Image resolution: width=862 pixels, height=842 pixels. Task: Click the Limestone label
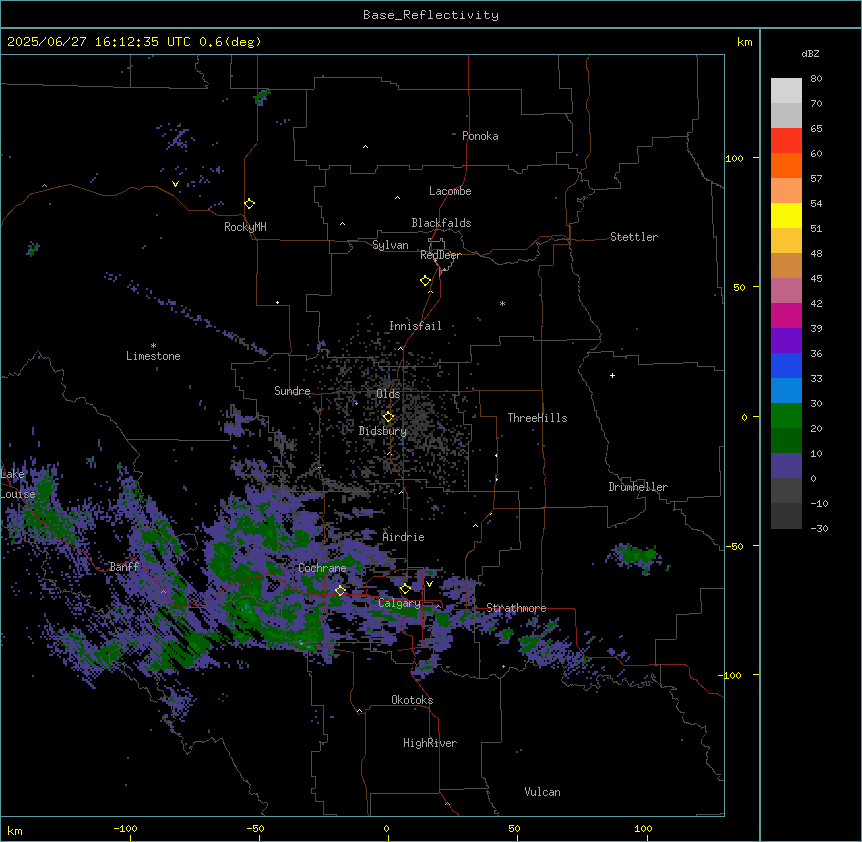[x=153, y=356]
